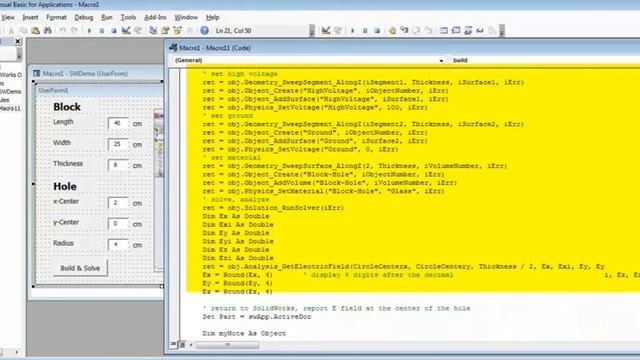
Task: Click the Undo icon in the Standard toolbar
Action: click(62, 31)
